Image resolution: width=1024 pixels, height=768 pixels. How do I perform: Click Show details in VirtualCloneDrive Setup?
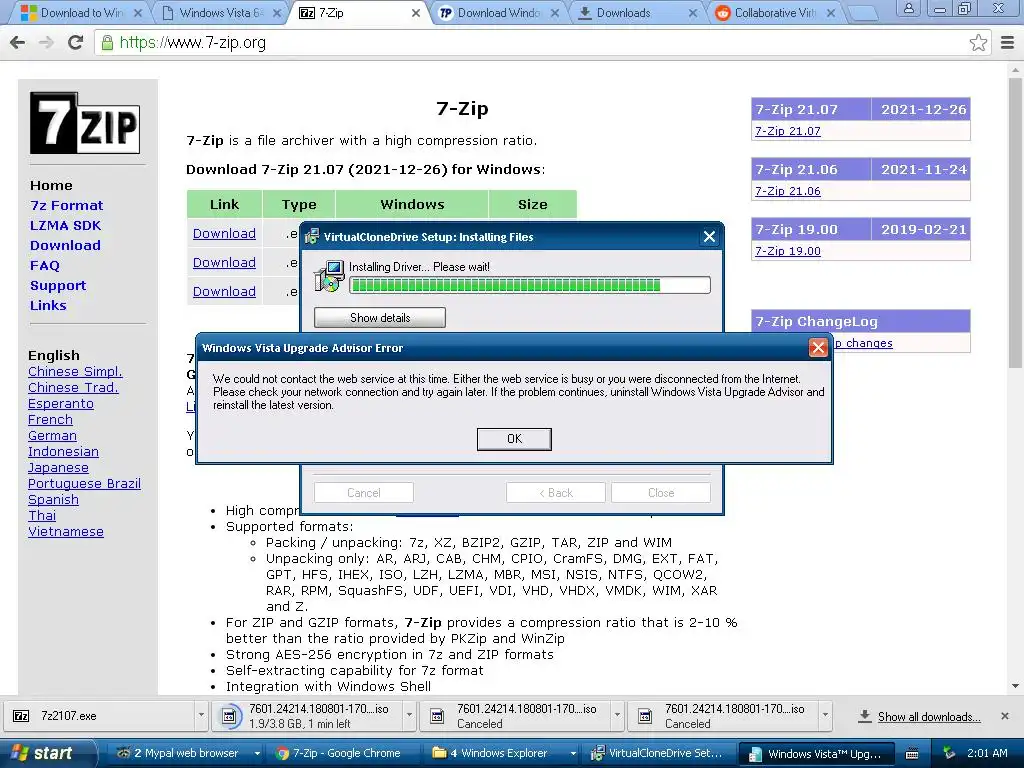379,317
